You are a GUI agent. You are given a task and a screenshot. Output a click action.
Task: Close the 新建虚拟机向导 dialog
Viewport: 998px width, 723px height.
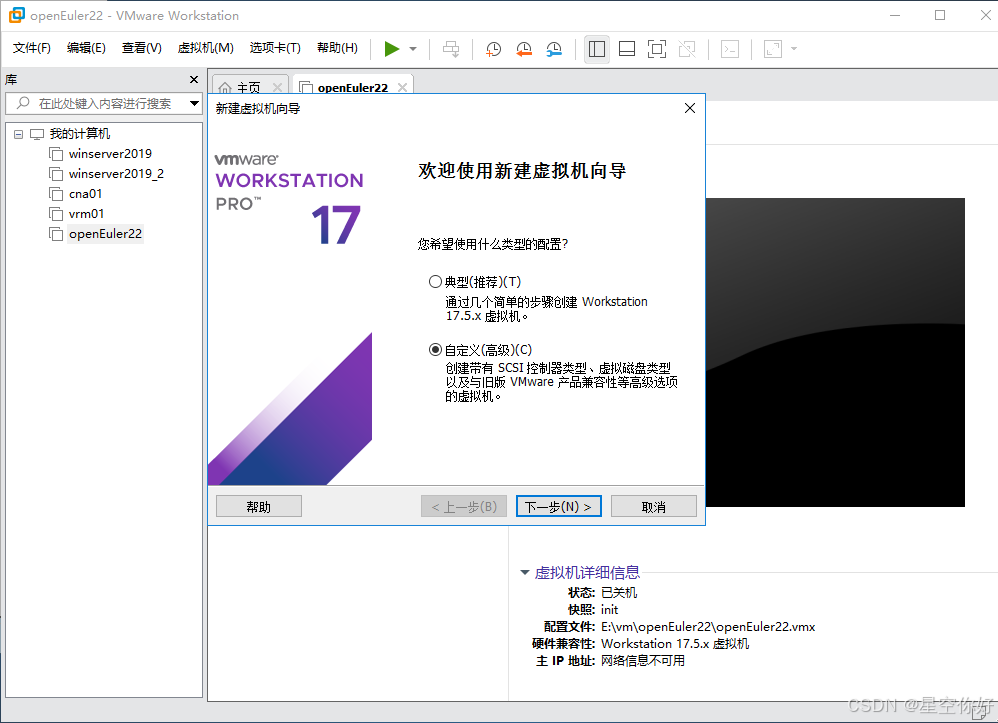tap(689, 108)
